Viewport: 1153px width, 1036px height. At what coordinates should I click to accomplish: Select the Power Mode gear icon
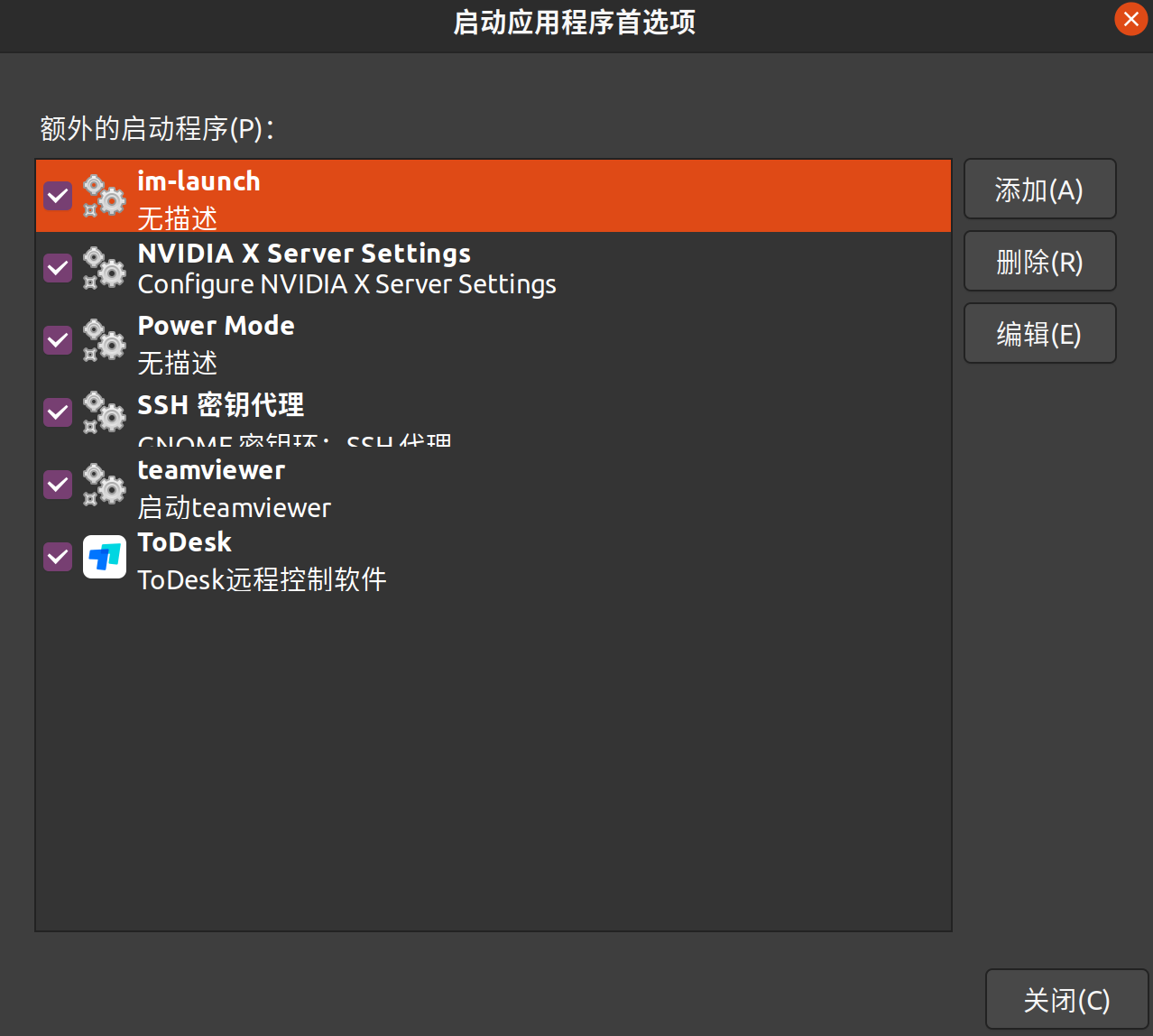coord(105,340)
